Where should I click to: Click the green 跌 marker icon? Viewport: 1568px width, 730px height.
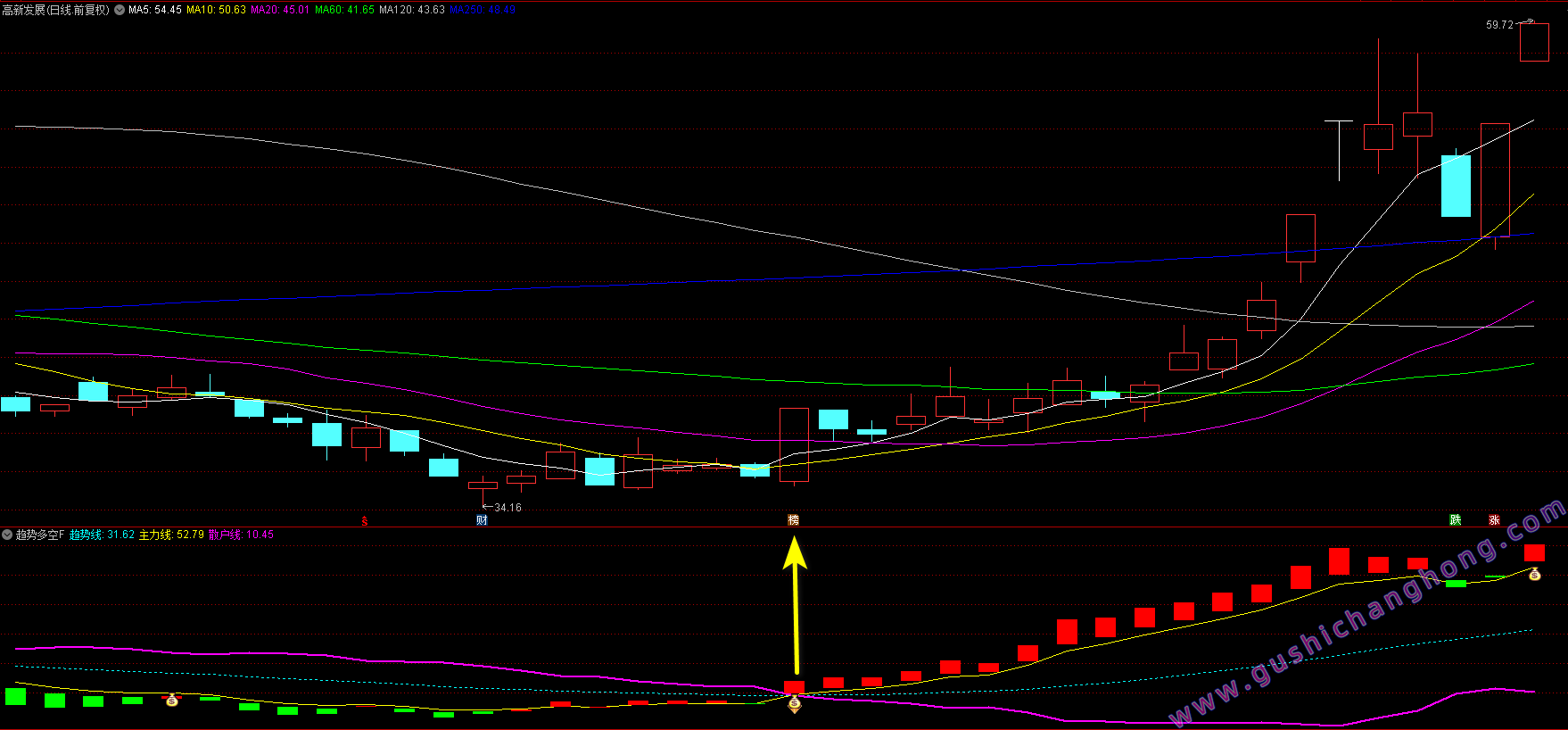tap(1456, 520)
